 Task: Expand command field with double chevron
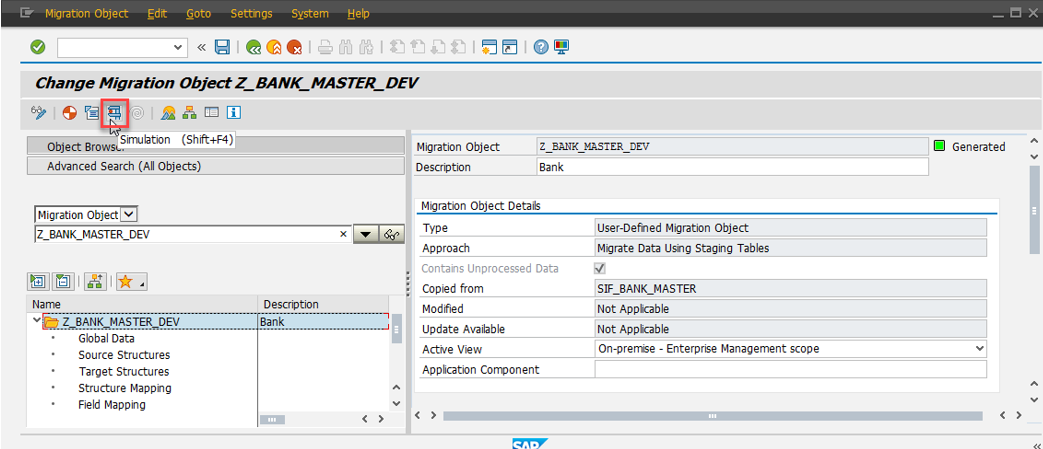coord(202,47)
